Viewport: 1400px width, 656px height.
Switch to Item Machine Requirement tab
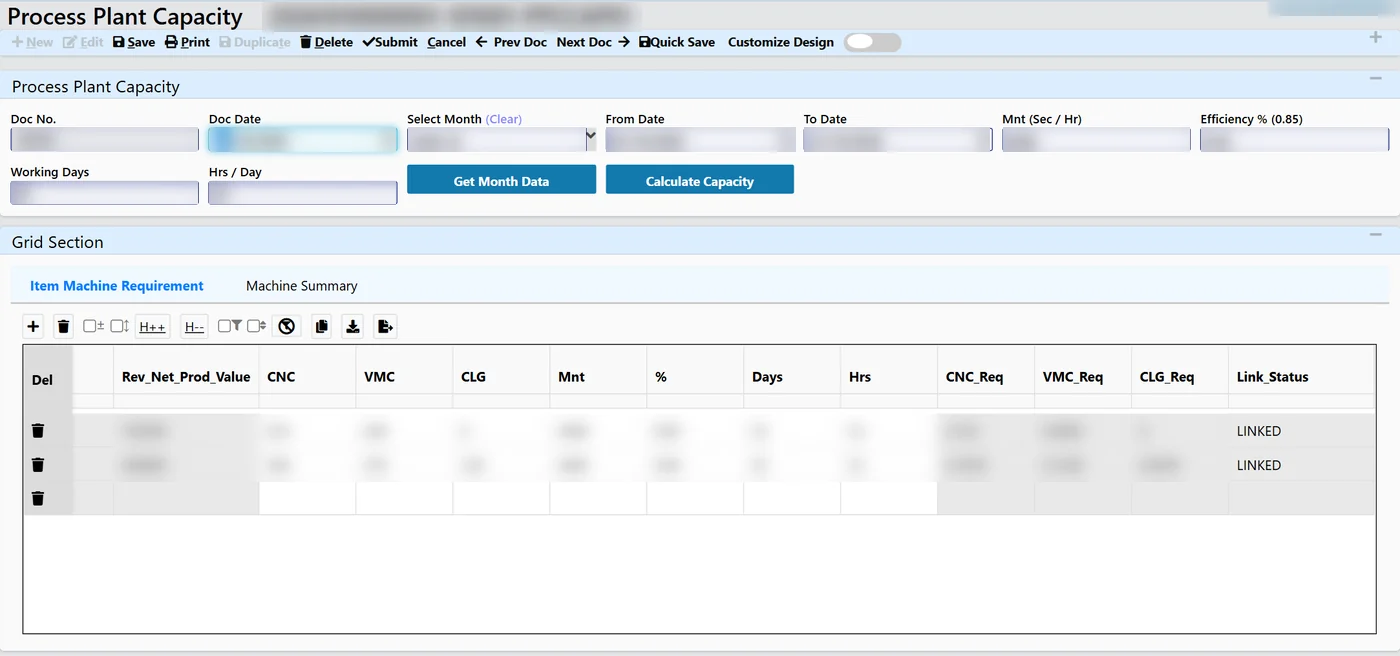(x=117, y=286)
